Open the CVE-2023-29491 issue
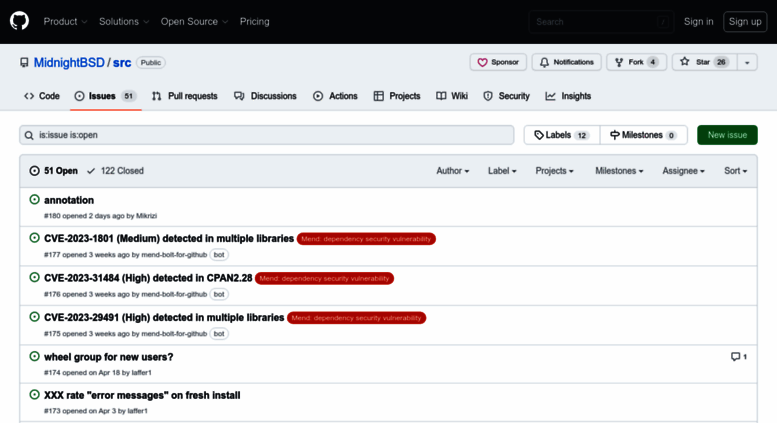Screen dimensions: 777x423 pyautogui.click(x=164, y=317)
